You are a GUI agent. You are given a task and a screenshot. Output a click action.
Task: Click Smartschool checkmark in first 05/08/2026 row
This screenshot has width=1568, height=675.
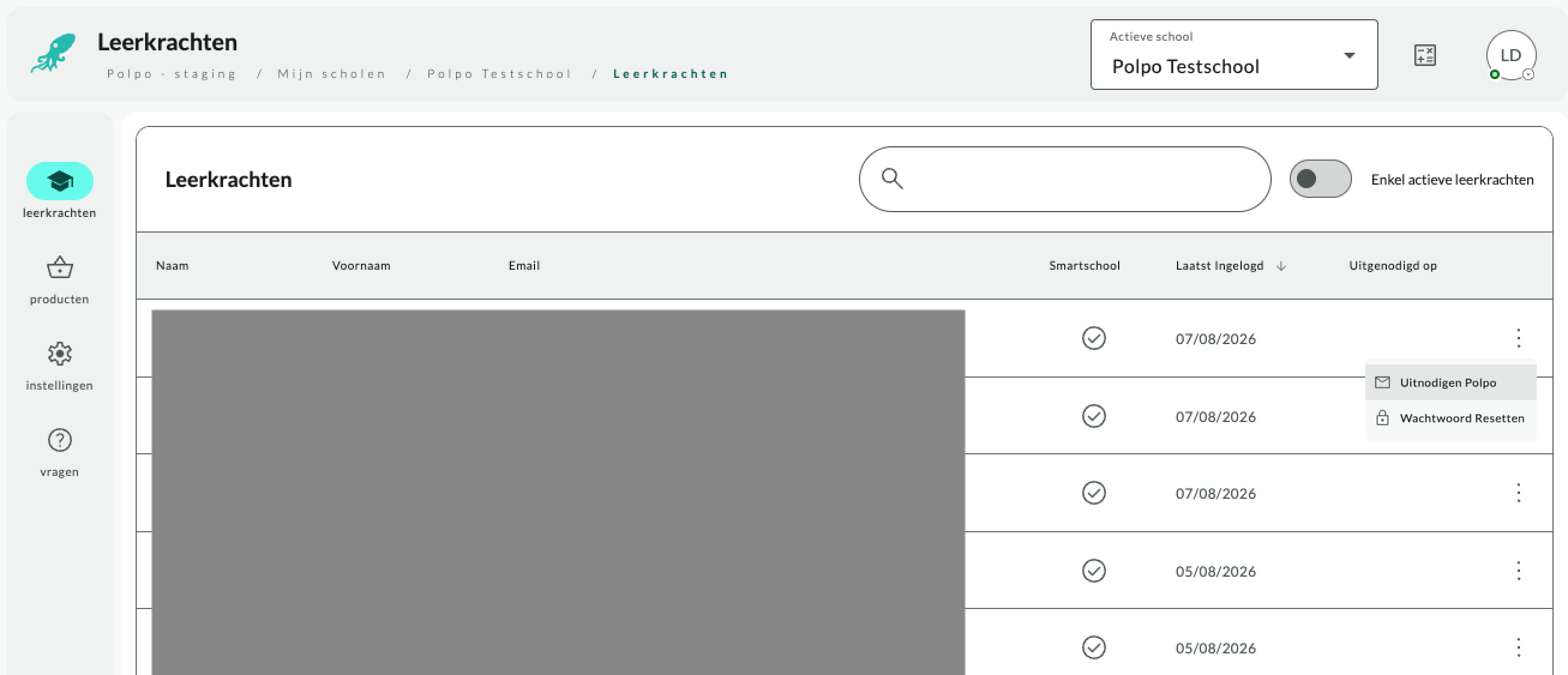(1094, 571)
